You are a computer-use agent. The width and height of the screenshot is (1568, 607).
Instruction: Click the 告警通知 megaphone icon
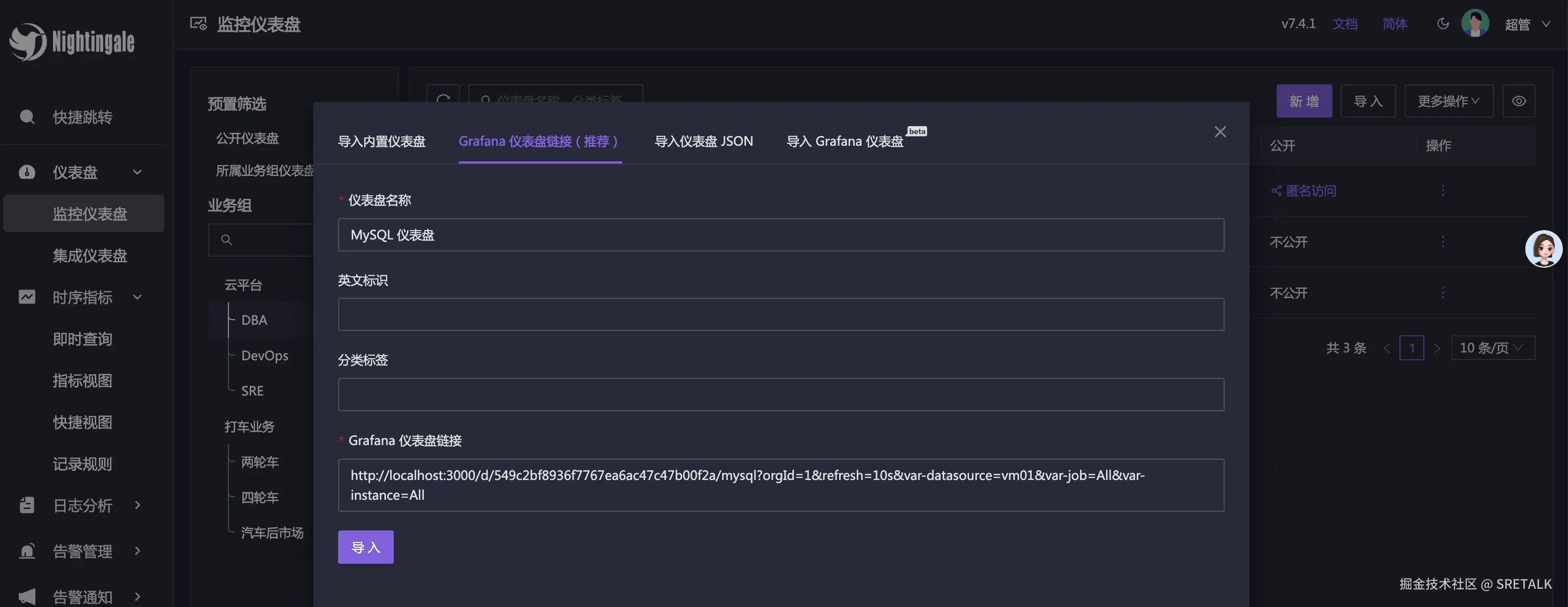point(27,597)
